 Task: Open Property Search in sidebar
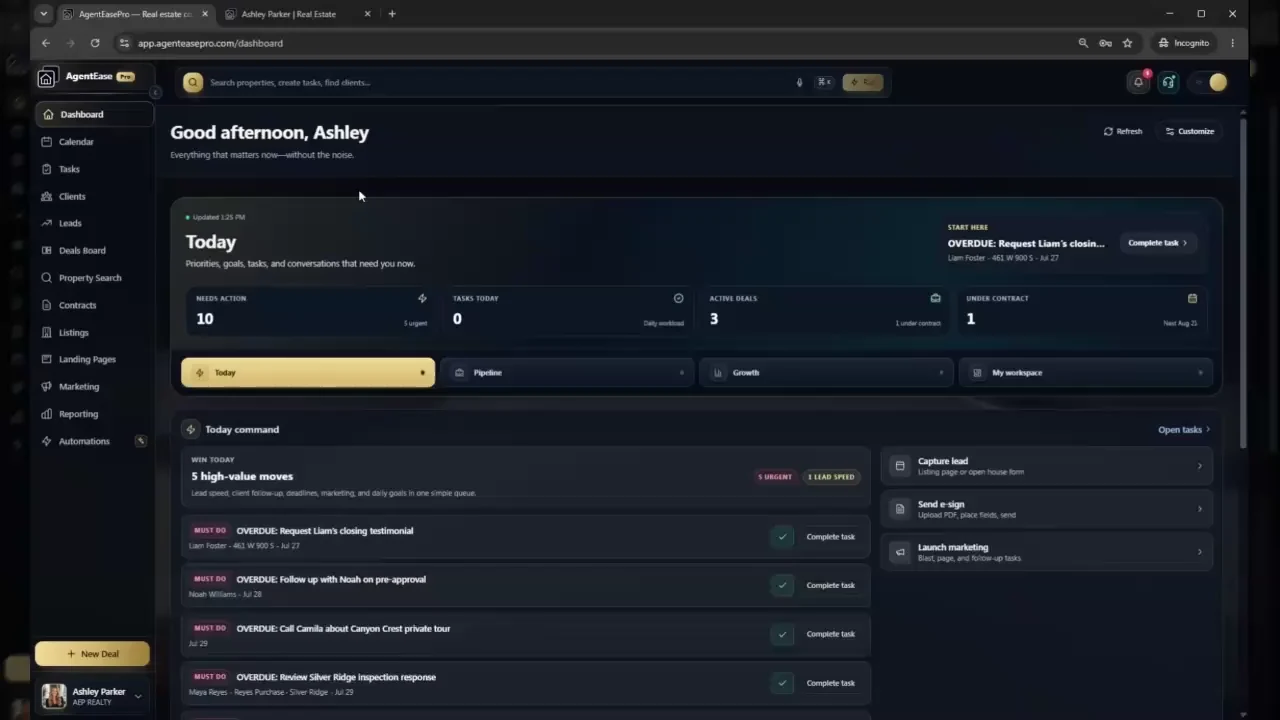click(x=90, y=278)
